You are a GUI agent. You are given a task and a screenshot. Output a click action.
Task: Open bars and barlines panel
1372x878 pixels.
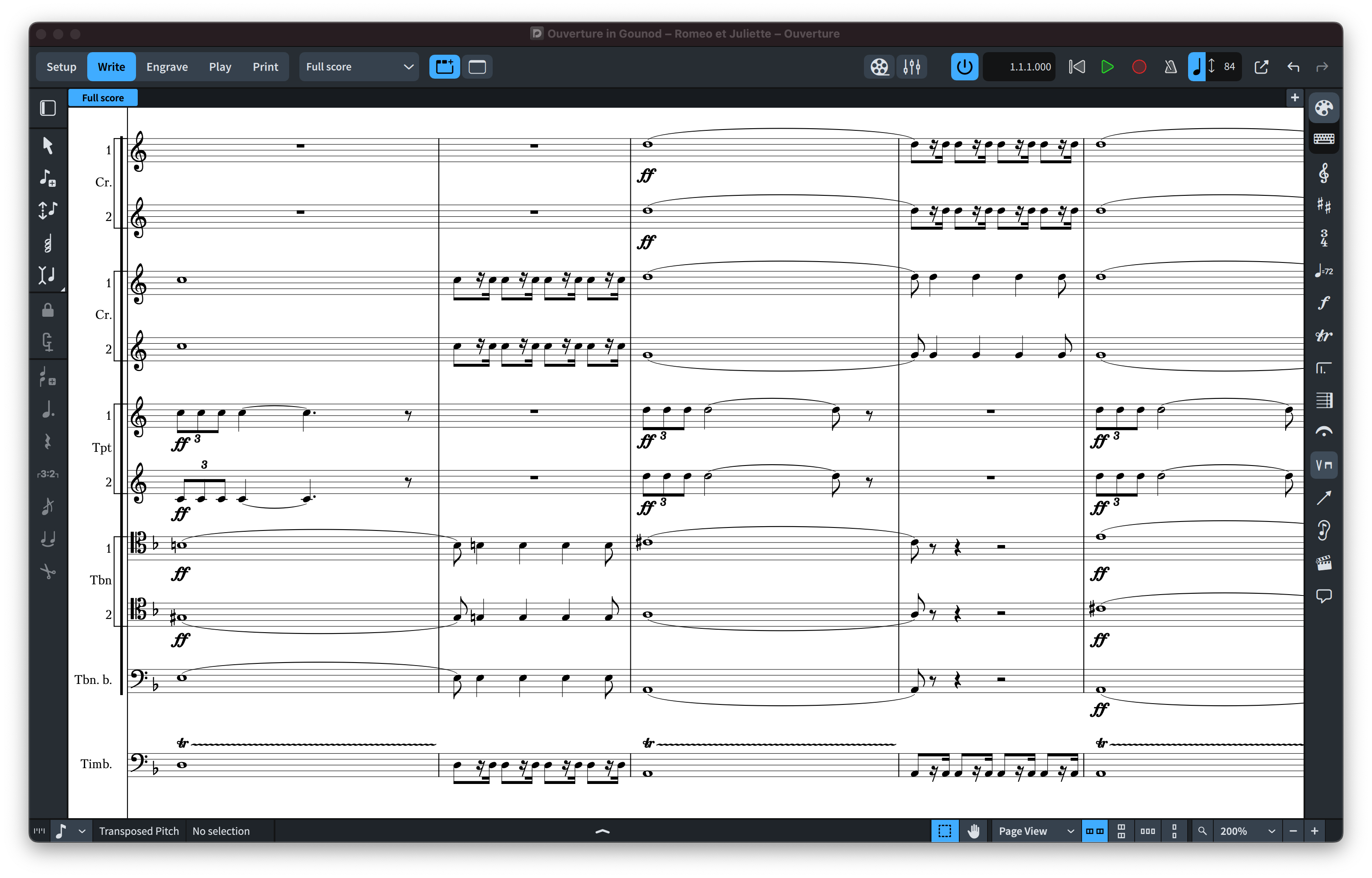coord(1324,400)
